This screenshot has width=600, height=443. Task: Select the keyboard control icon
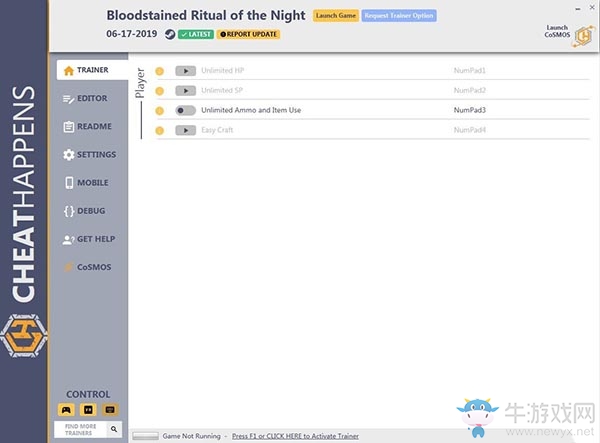(x=110, y=410)
